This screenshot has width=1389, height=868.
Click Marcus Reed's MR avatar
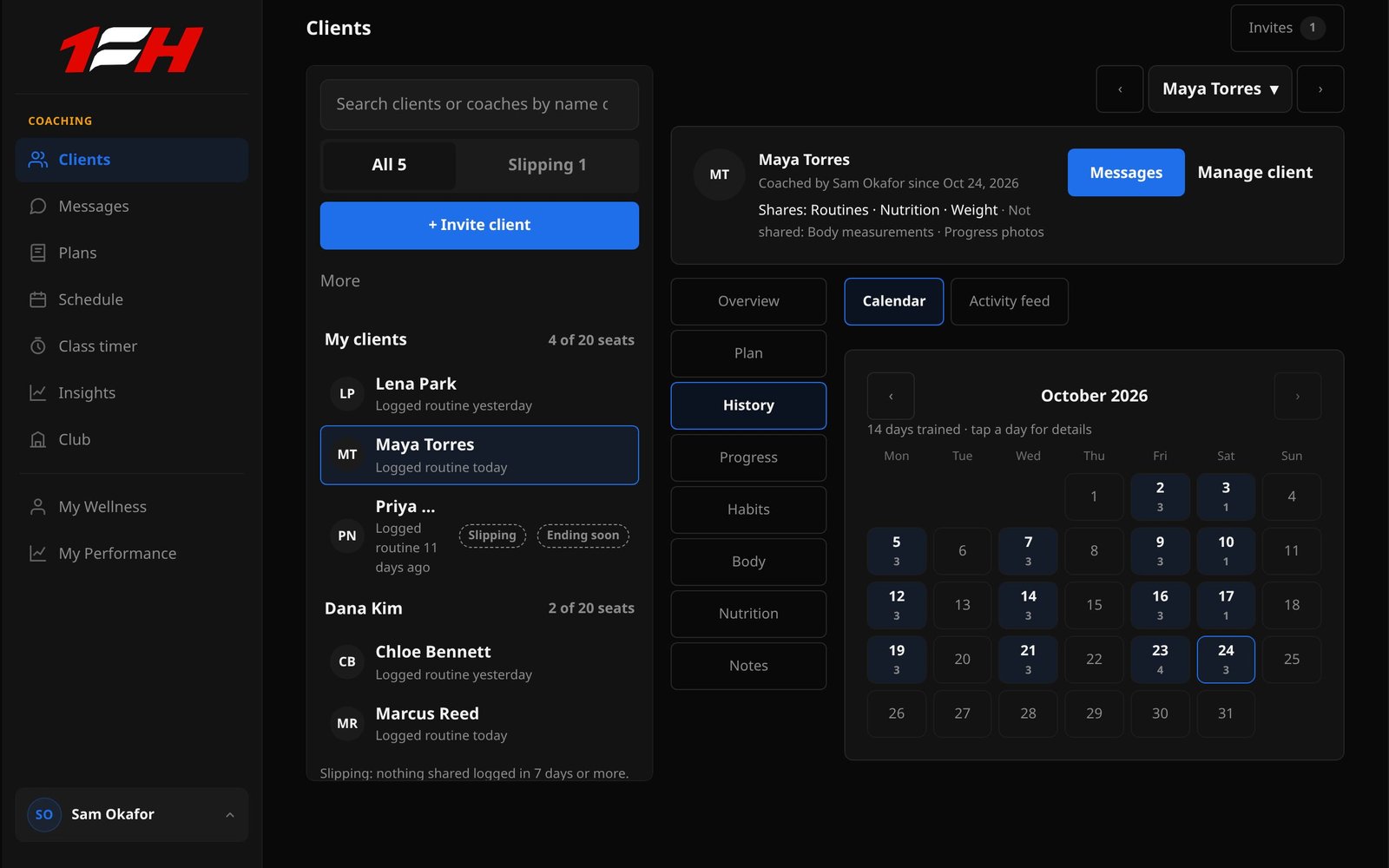[347, 723]
